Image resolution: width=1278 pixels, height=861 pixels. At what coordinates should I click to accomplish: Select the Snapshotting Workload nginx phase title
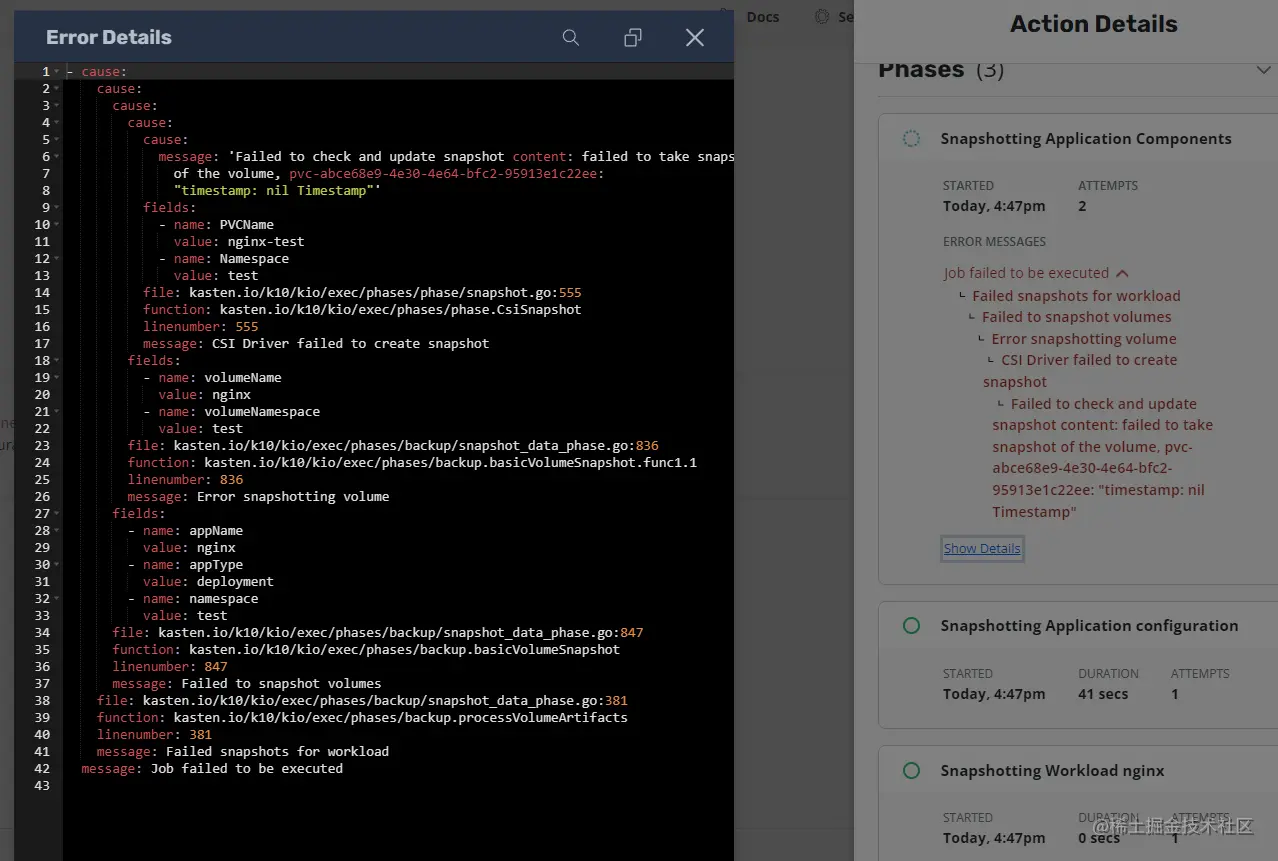pyautogui.click(x=1052, y=771)
